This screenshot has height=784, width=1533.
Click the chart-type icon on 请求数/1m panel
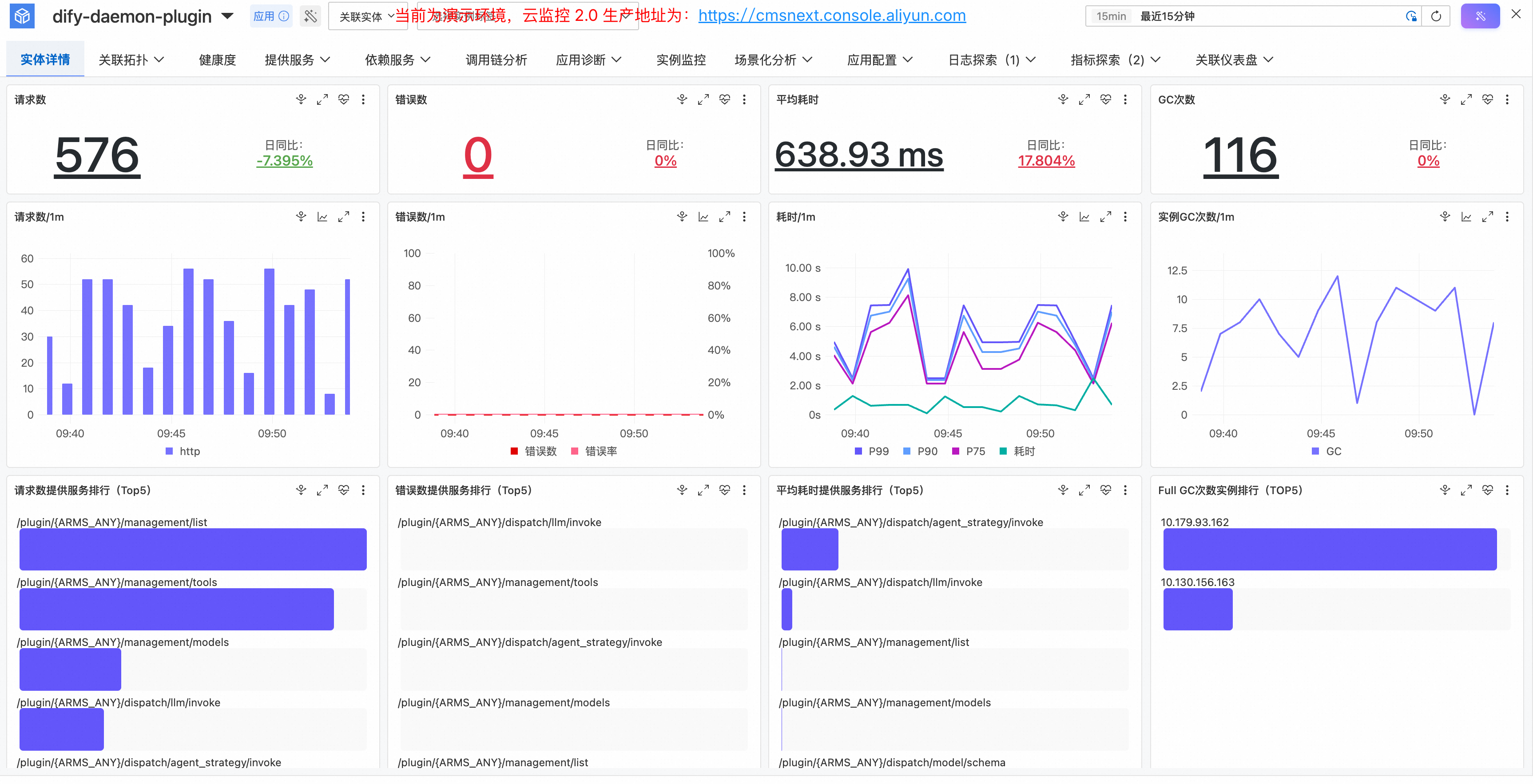pyautogui.click(x=322, y=217)
